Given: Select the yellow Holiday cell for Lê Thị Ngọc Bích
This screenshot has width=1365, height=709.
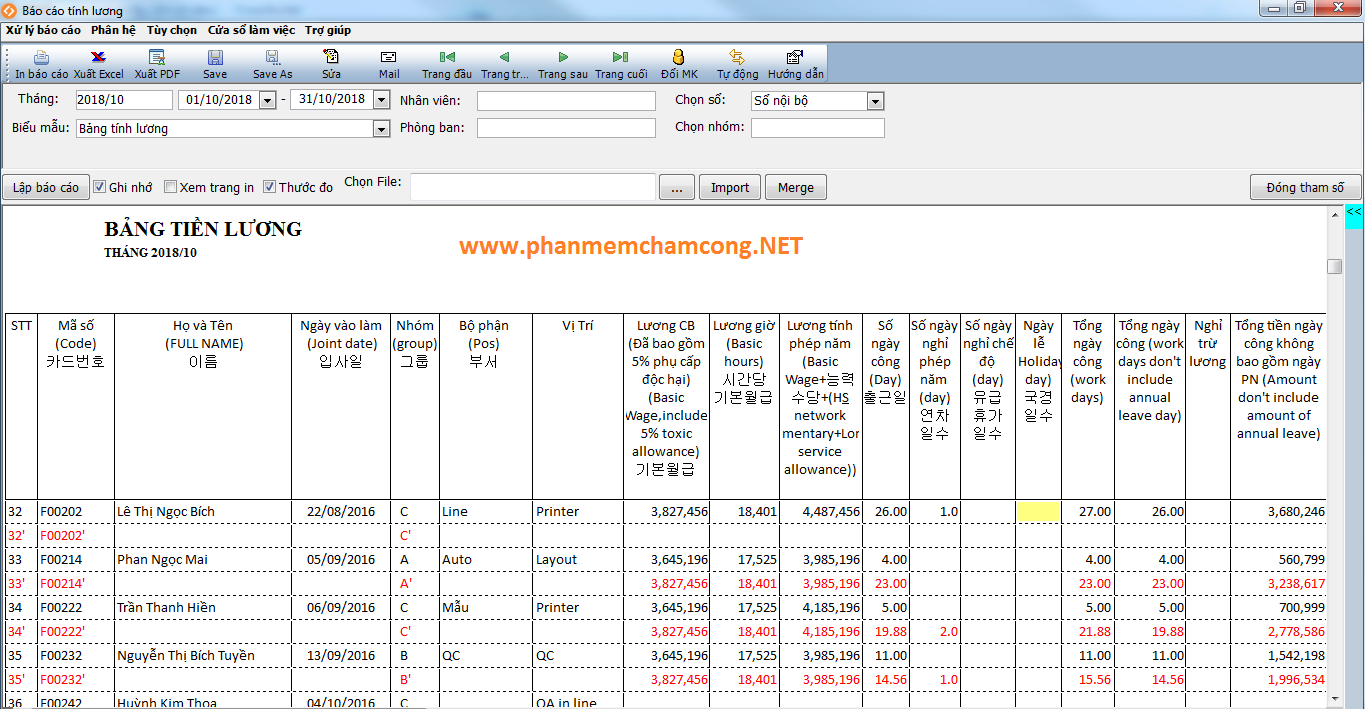Looking at the screenshot, I should click(x=1038, y=511).
